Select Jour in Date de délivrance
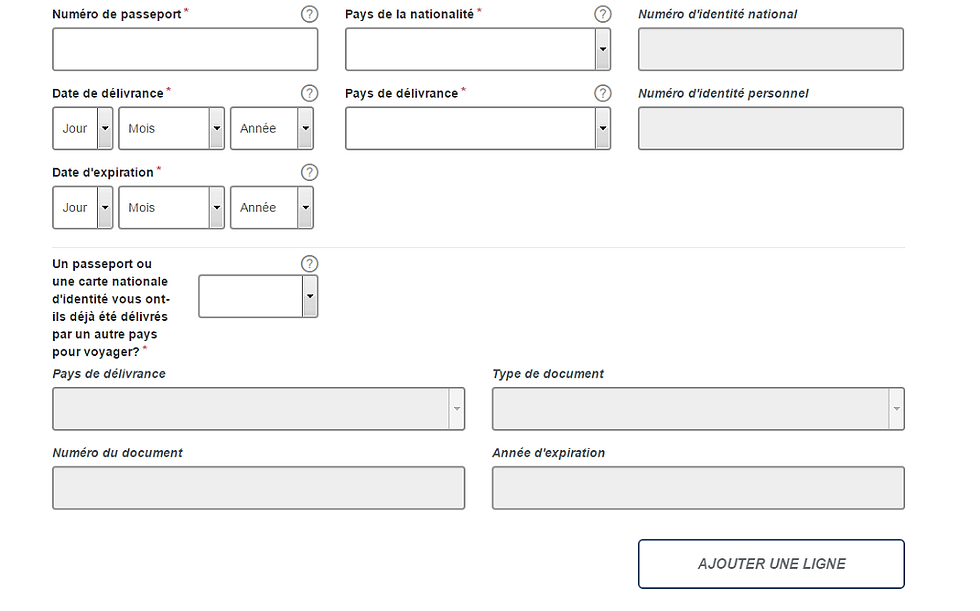The height and width of the screenshot is (611, 980). coord(82,129)
